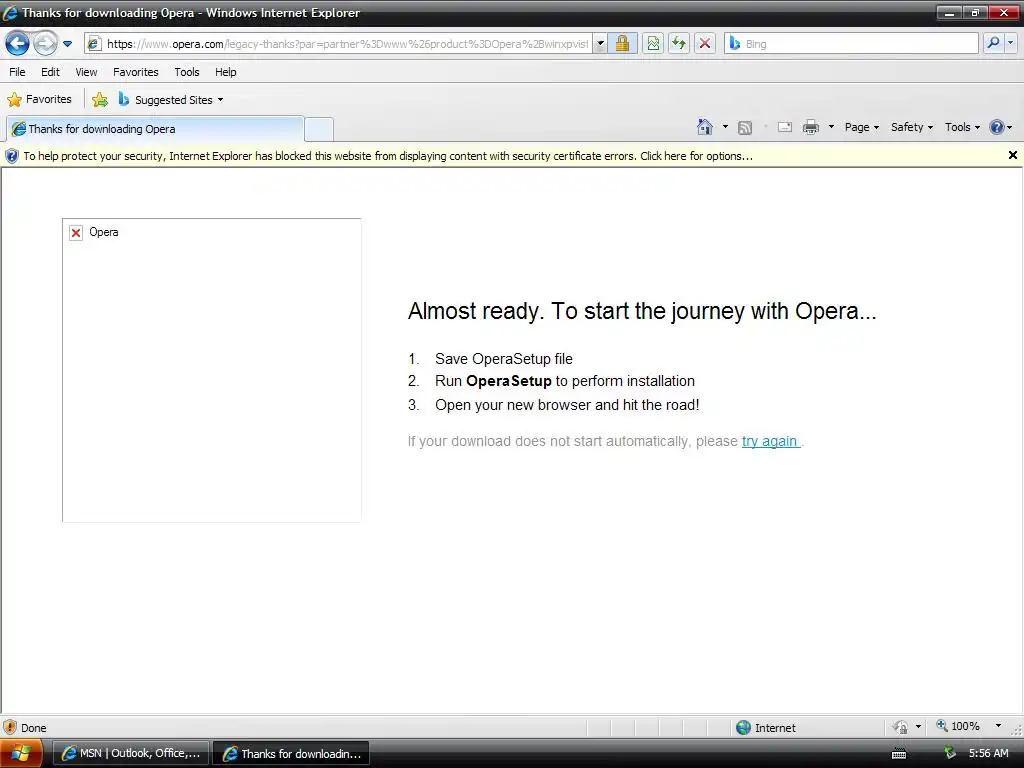
Task: Click the security information bar message
Action: [388, 156]
